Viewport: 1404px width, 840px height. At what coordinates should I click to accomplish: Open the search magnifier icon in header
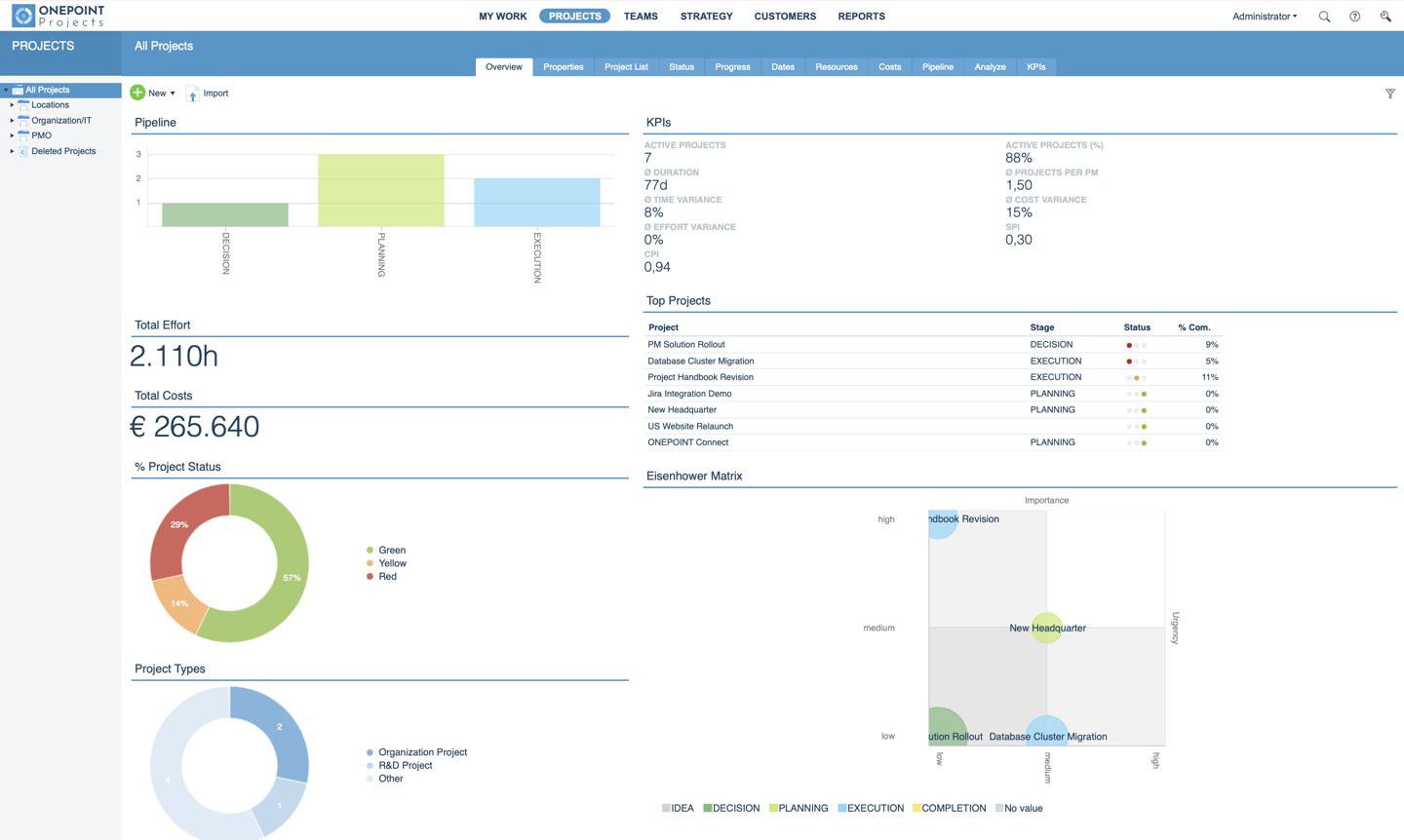click(x=1324, y=17)
